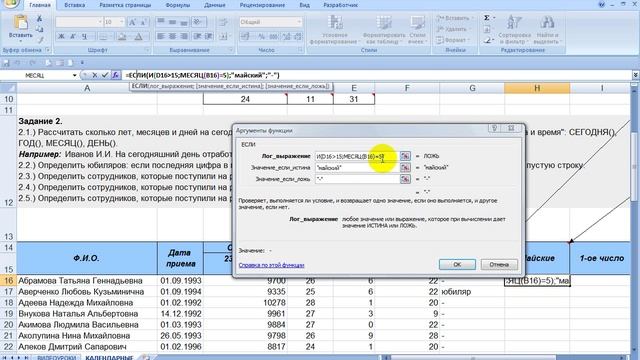This screenshot has width=640, height=360.
Task: Align text right in alignment group
Action: point(184,37)
